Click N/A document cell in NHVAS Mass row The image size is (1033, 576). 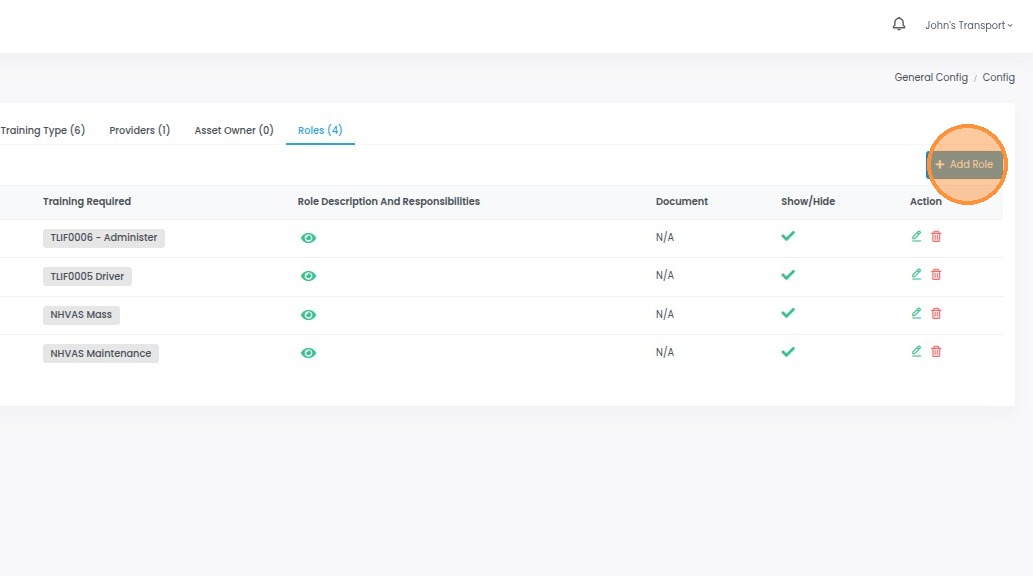(x=665, y=314)
